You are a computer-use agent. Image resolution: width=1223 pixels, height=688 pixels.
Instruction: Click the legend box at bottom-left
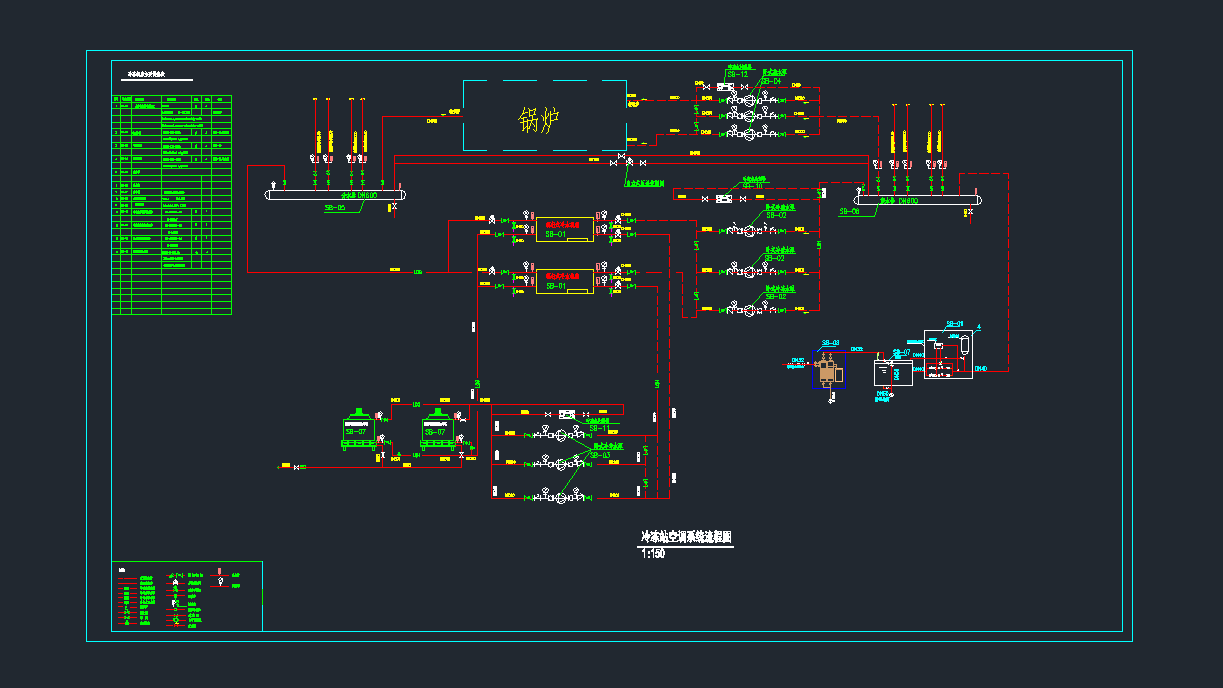click(x=186, y=596)
